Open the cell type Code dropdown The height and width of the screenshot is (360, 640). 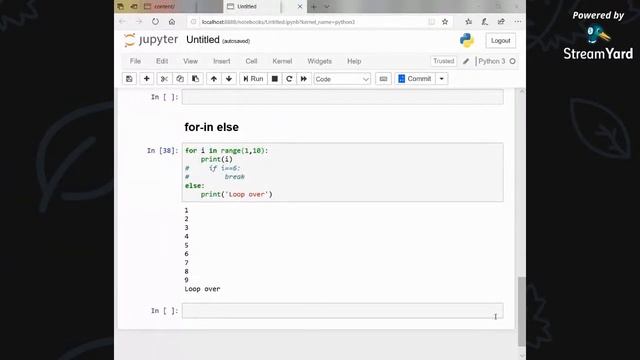pos(342,79)
